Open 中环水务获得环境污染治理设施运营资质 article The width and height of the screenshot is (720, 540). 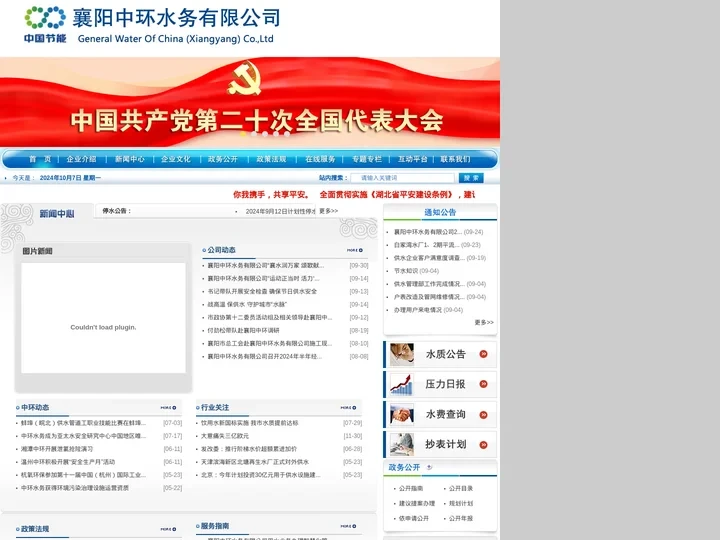75,488
